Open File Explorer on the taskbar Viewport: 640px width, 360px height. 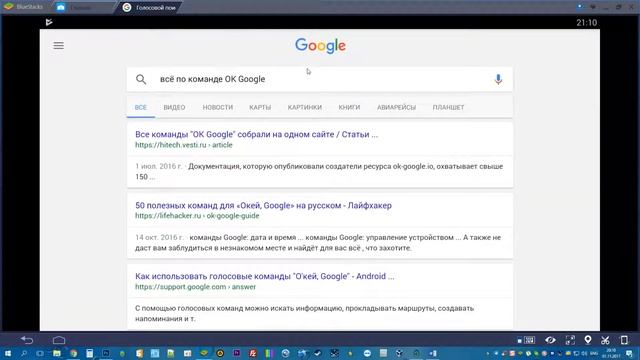(57, 353)
